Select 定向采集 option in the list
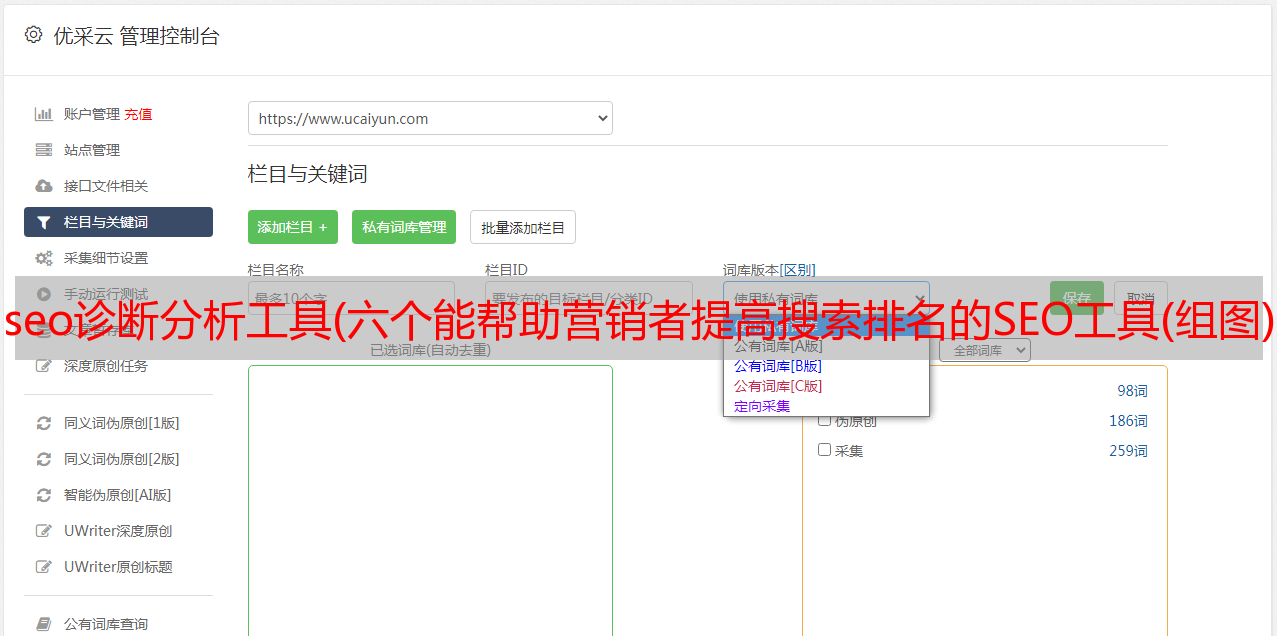Viewport: 1277px width, 636px height. 762,406
